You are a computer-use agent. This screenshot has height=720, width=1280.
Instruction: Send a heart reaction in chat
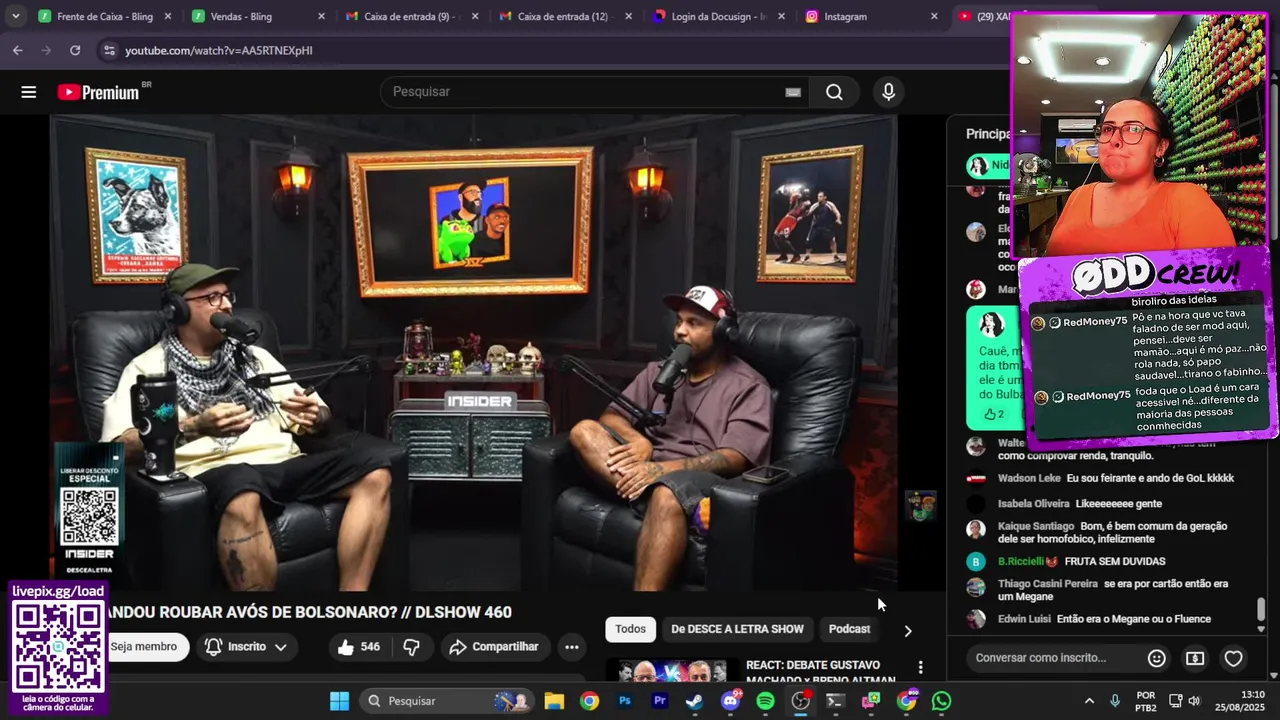coord(1233,658)
